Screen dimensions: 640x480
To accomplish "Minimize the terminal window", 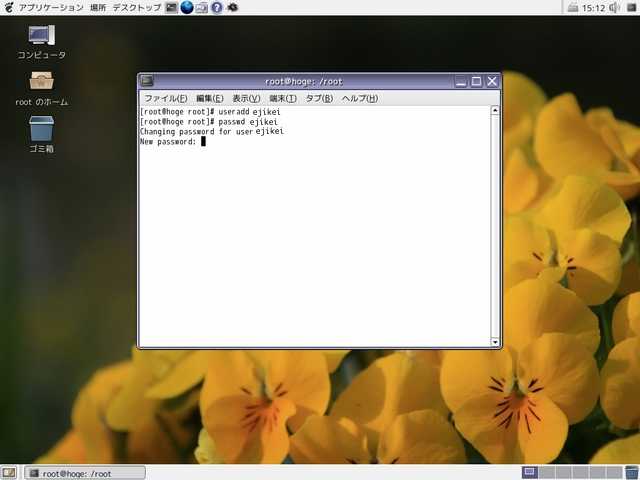I will 460,81.
